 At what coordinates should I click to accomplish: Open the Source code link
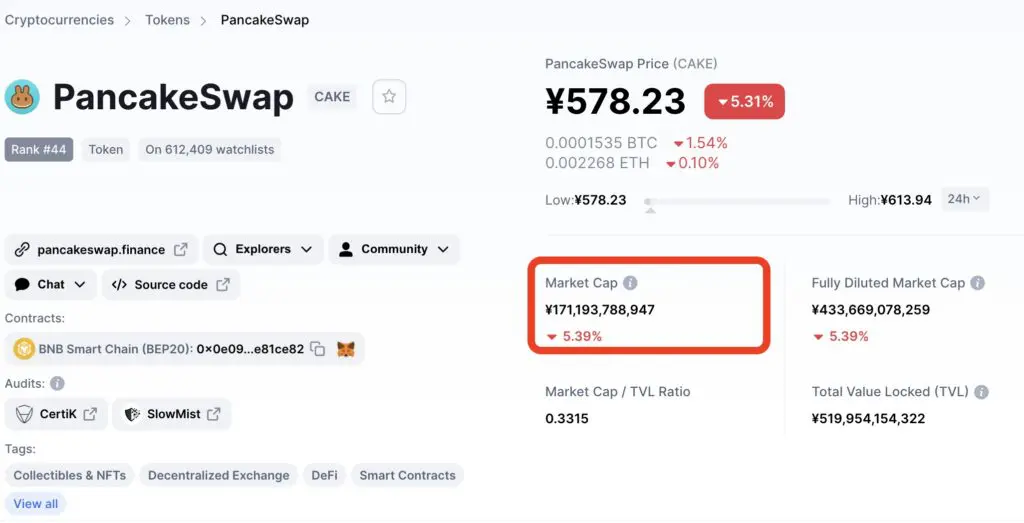[170, 285]
